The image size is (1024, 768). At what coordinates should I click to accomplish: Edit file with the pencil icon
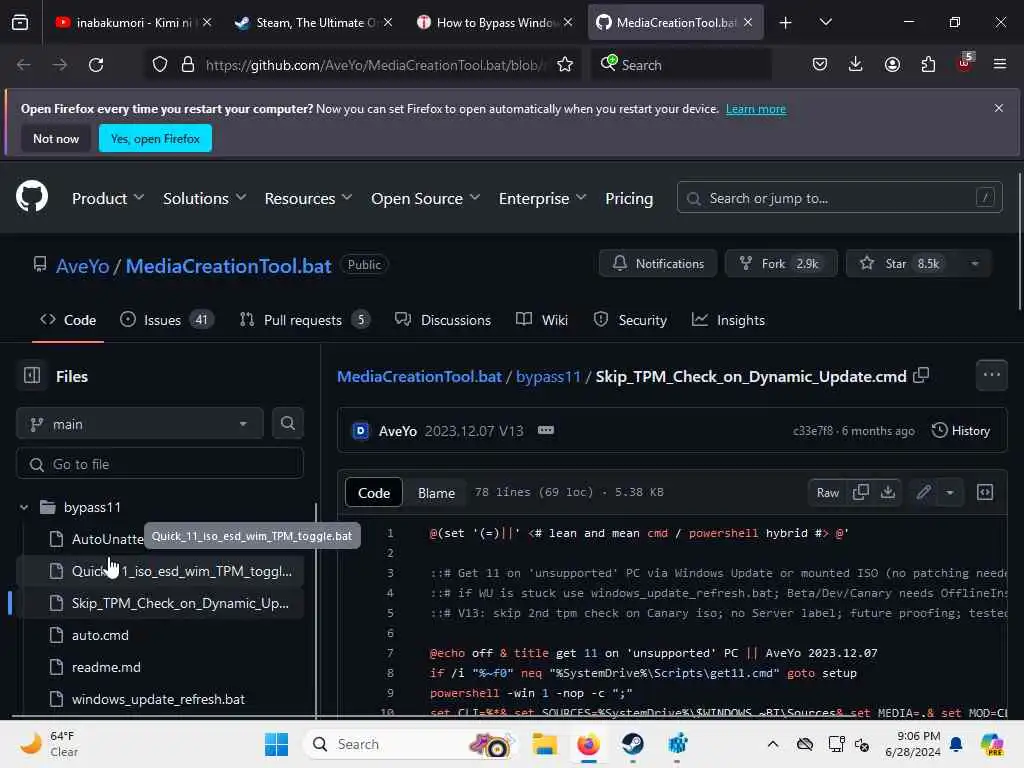tap(923, 492)
